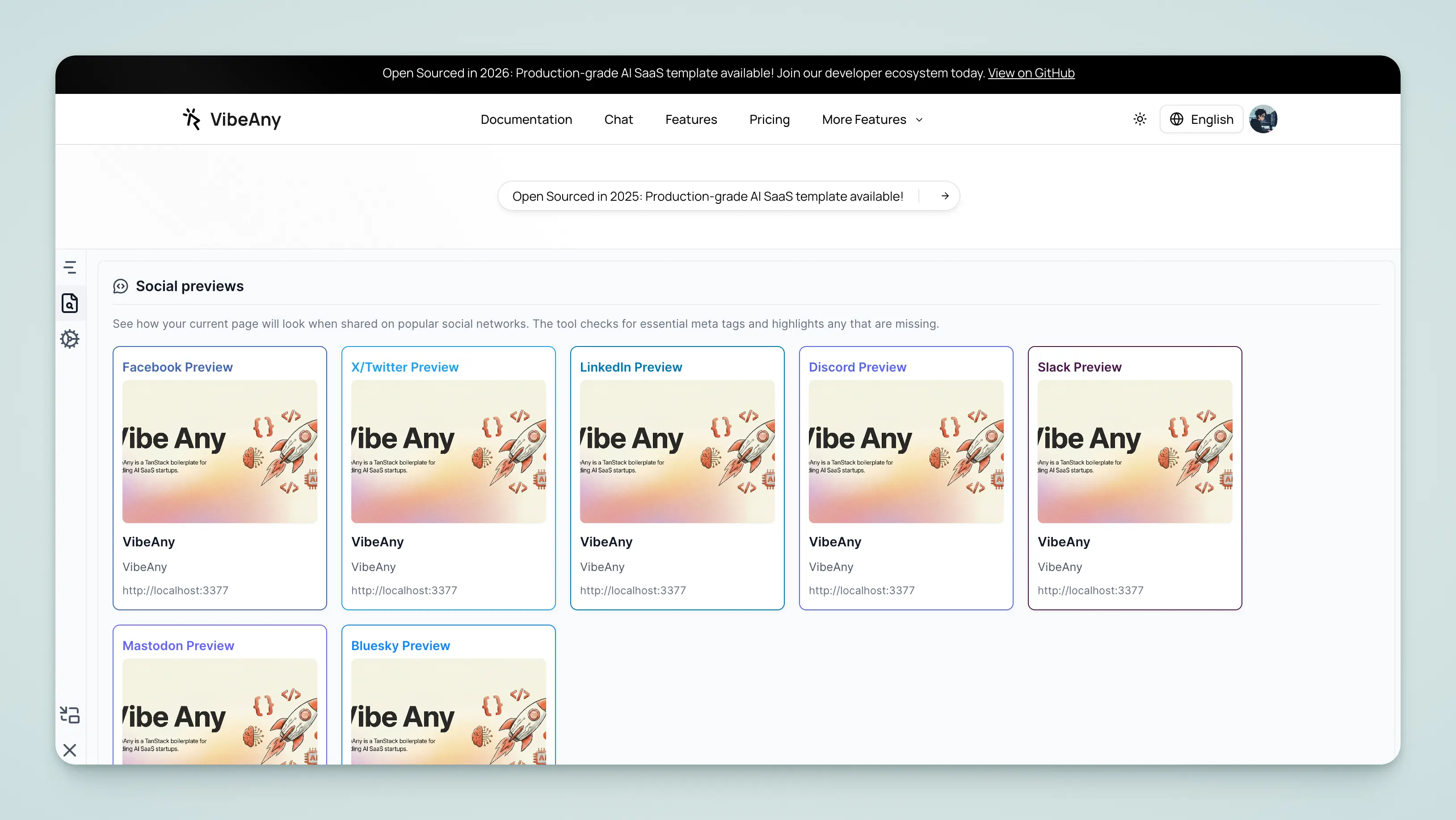
Task: Select the SEO page-search sidebar icon
Action: click(x=70, y=303)
